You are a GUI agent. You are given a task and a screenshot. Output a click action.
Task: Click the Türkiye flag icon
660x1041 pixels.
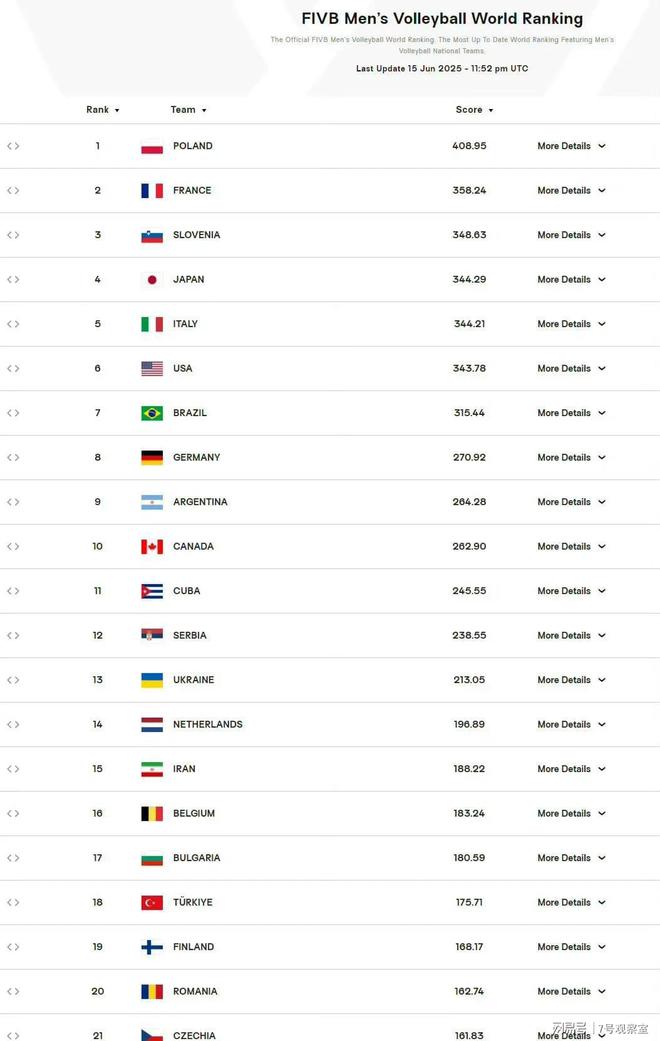coord(152,903)
